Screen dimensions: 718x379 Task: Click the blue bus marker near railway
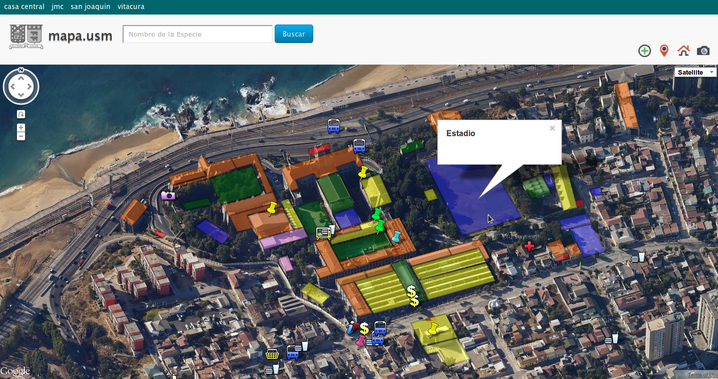pyautogui.click(x=333, y=126)
